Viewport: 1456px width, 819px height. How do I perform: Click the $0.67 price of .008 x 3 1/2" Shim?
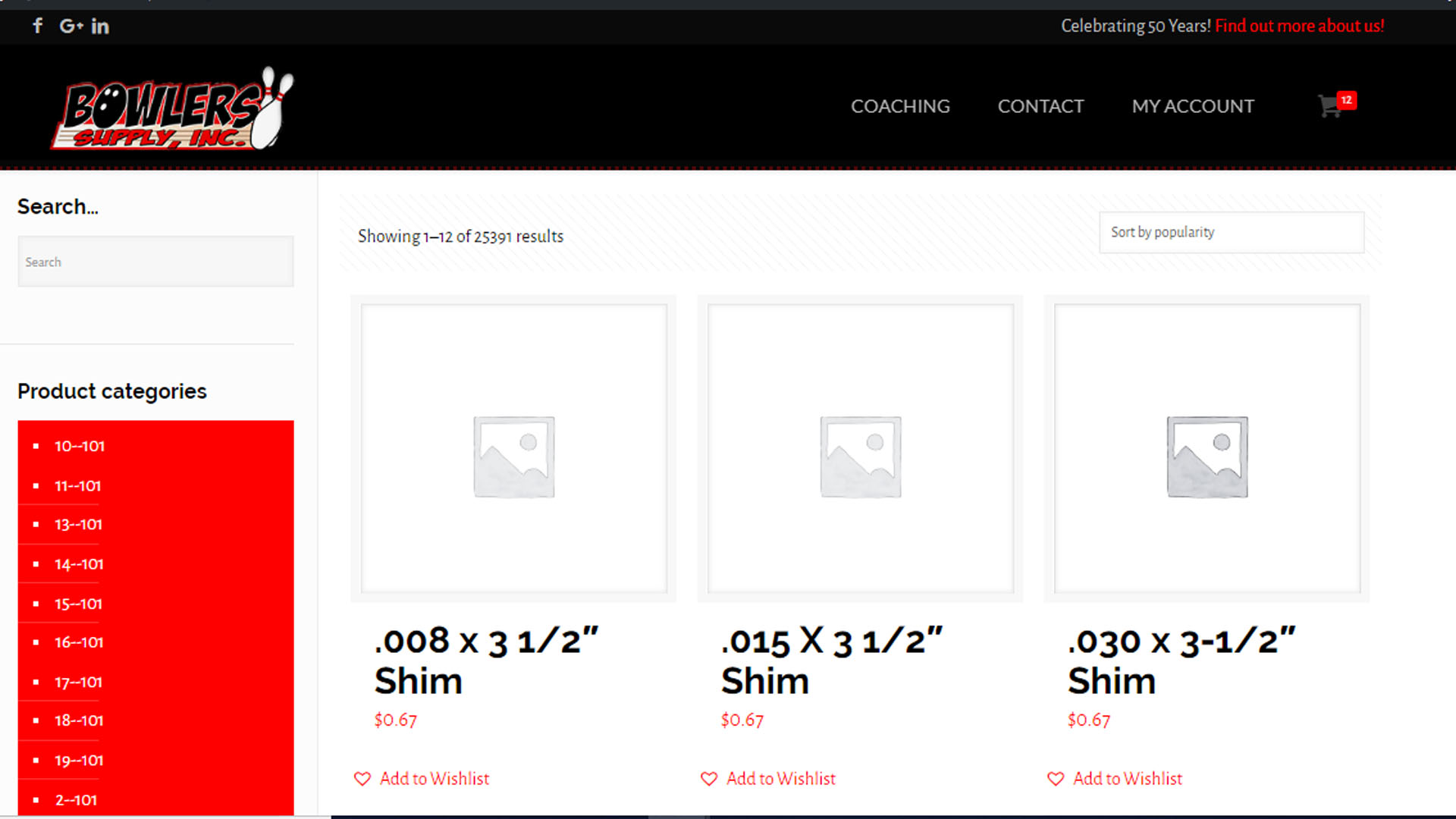click(395, 720)
